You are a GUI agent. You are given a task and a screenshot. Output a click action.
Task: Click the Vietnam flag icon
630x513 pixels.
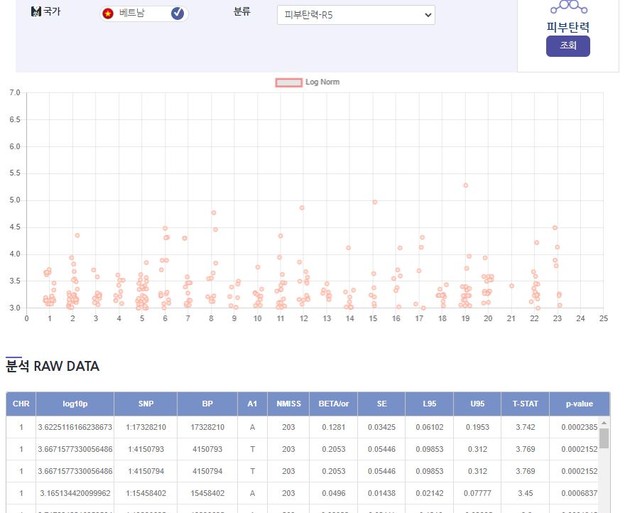108,13
